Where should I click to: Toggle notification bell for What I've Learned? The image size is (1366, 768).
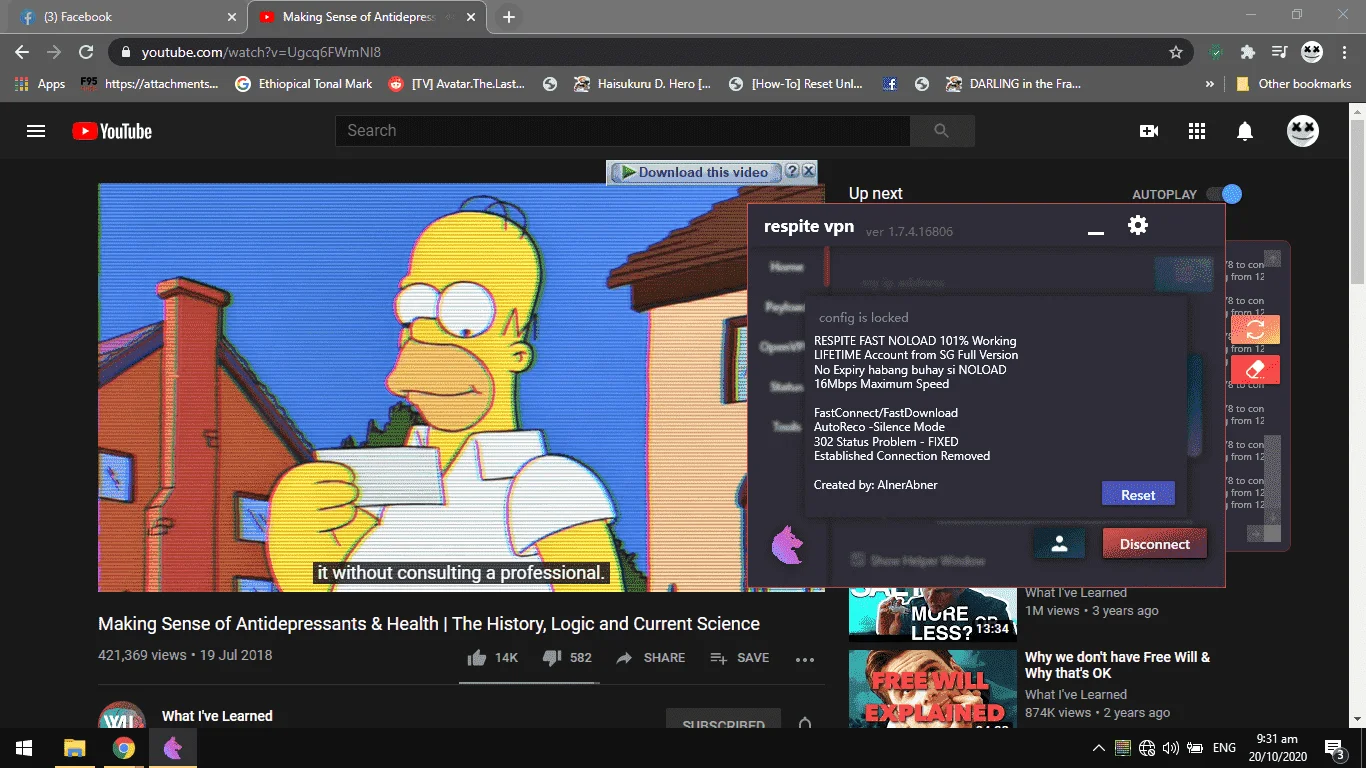805,724
